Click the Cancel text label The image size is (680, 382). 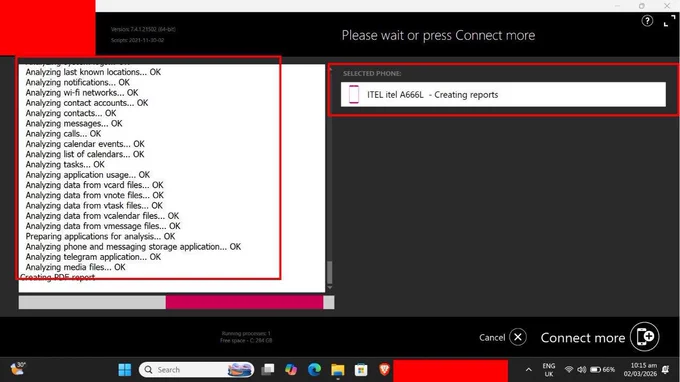(492, 337)
